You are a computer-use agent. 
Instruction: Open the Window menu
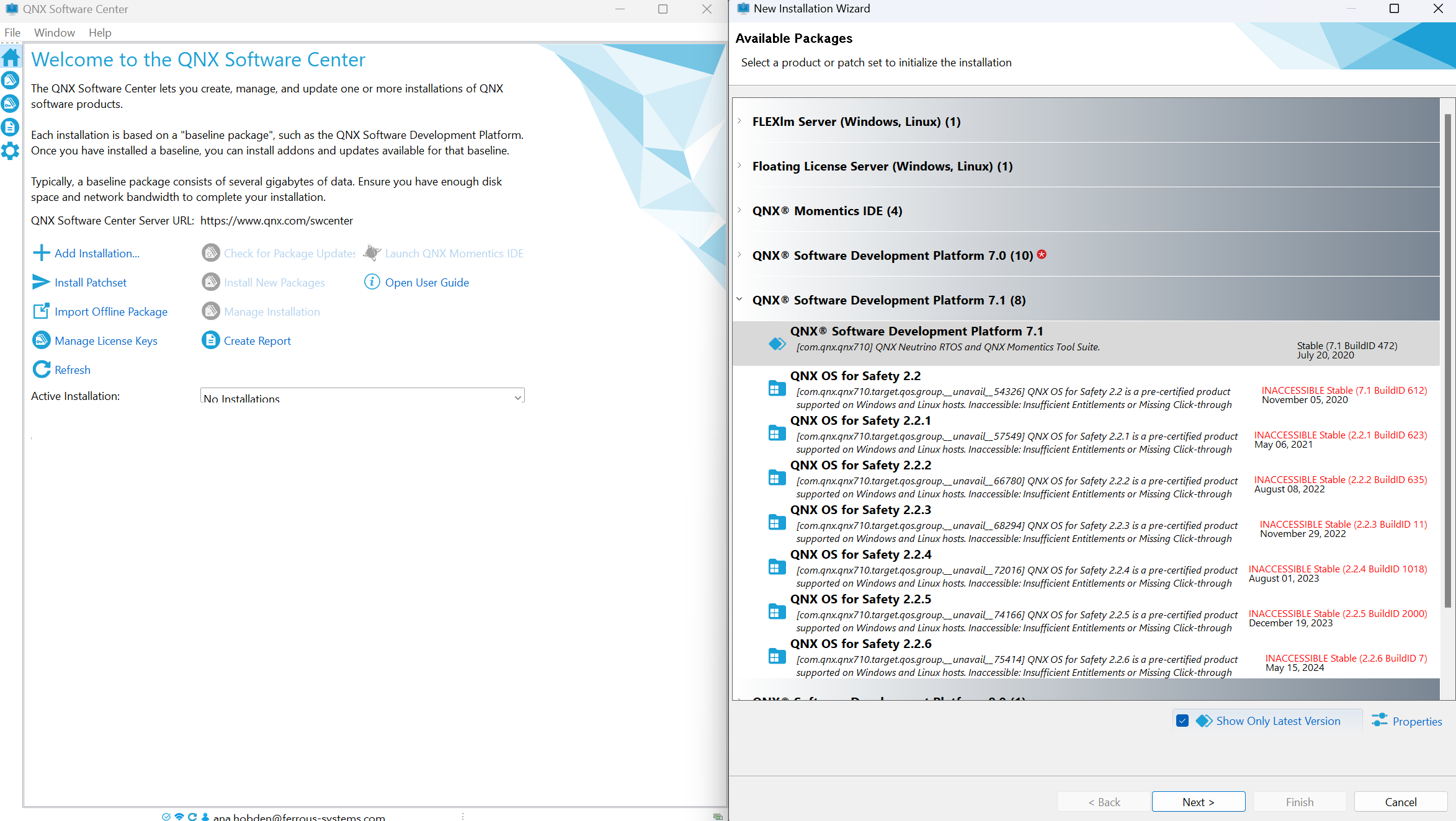coord(53,32)
